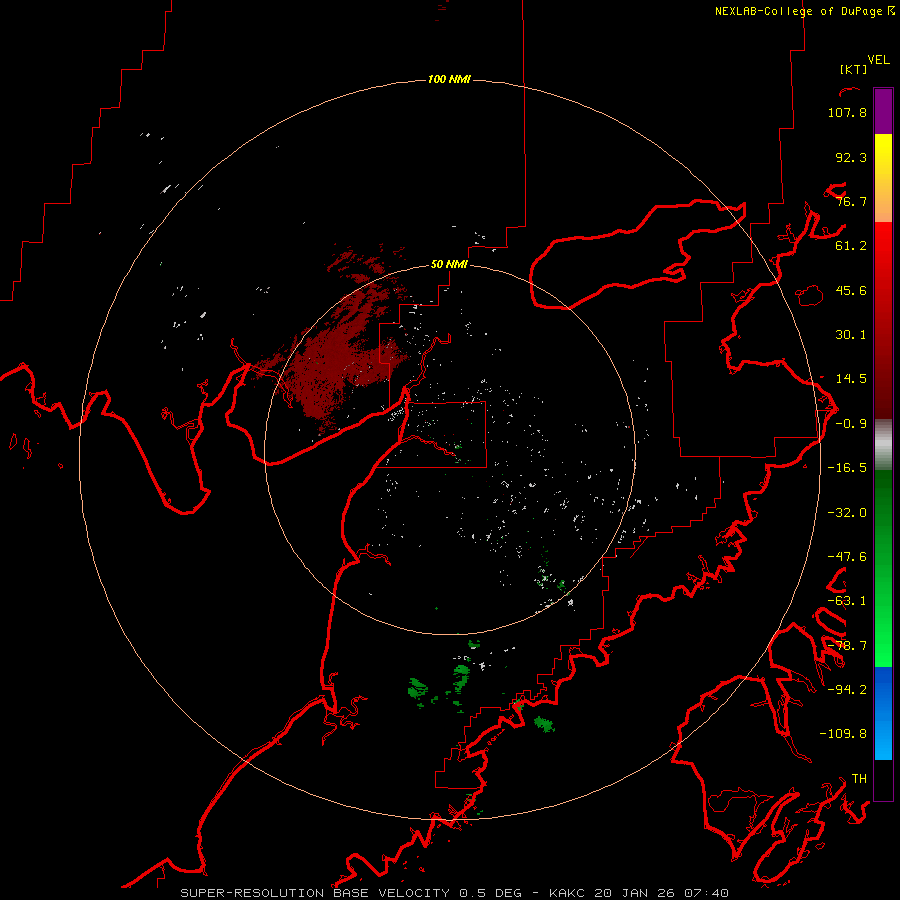Viewport: 900px width, 900px height.
Task: Click the bright green segment of the color bar
Action: 883,568
